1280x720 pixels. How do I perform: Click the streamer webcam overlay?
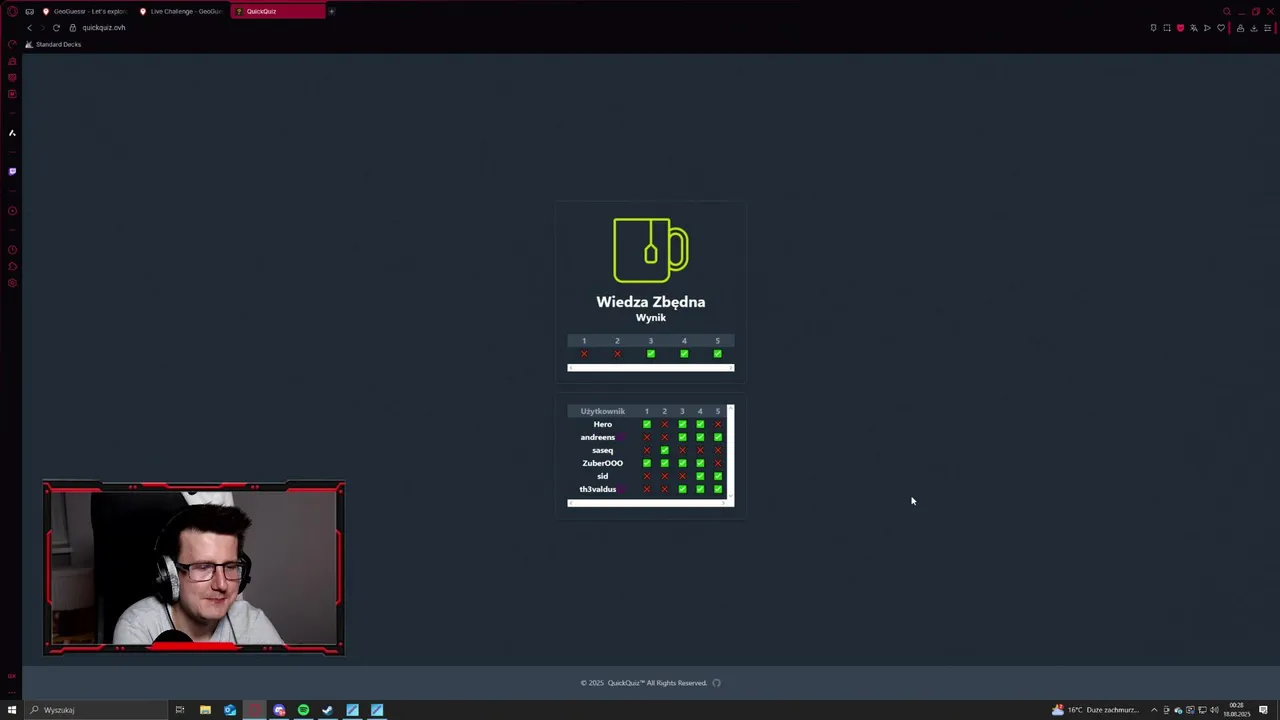point(194,568)
